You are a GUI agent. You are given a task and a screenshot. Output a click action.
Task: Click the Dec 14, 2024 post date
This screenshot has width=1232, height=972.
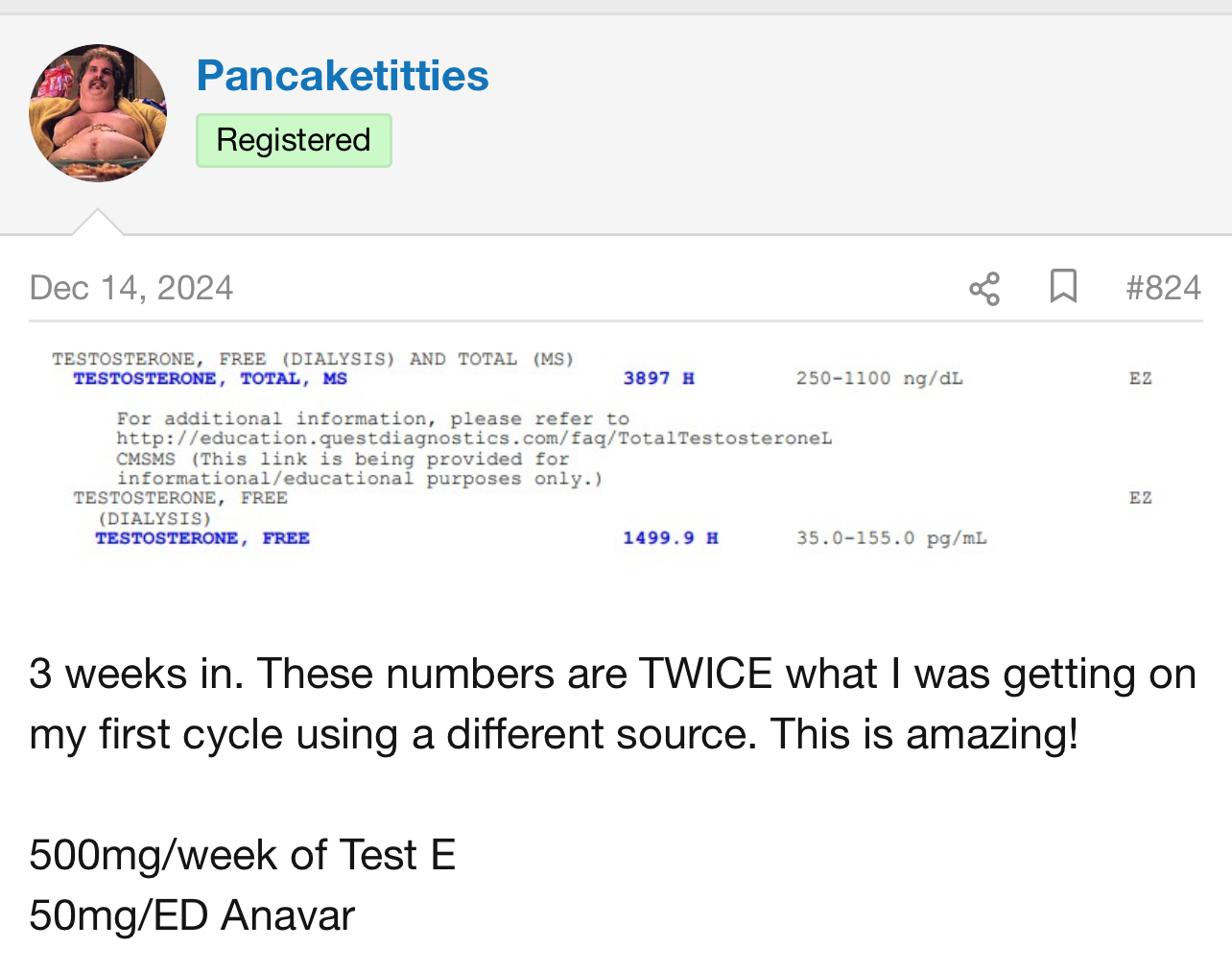[131, 288]
